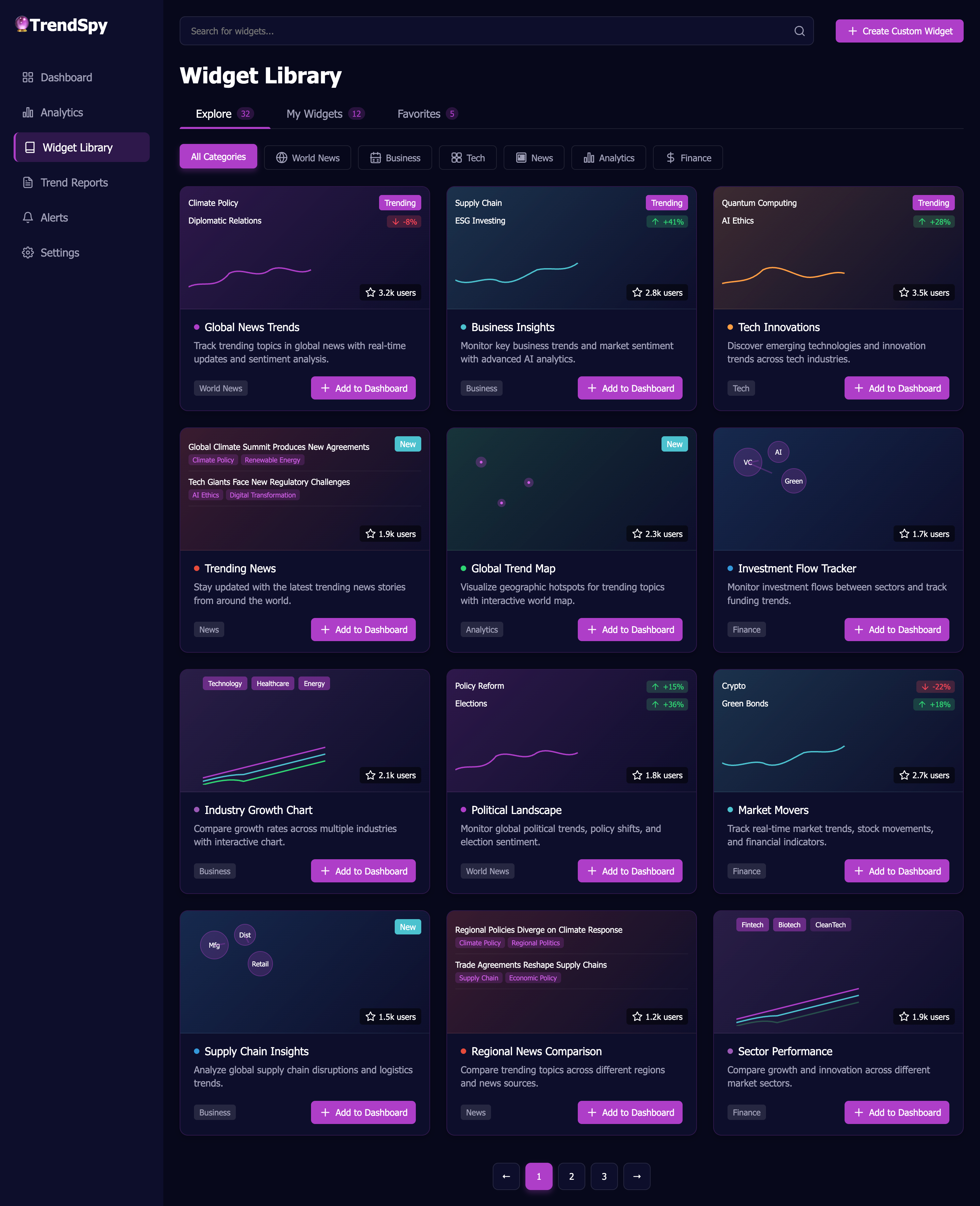The height and width of the screenshot is (1206, 980).
Task: Click the Dashboard grid icon in sidebar
Action: 28,77
